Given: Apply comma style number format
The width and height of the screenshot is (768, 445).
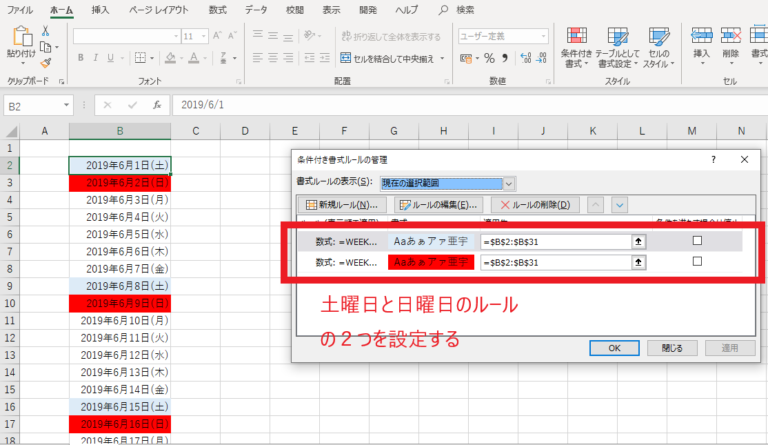Looking at the screenshot, I should click(x=505, y=58).
